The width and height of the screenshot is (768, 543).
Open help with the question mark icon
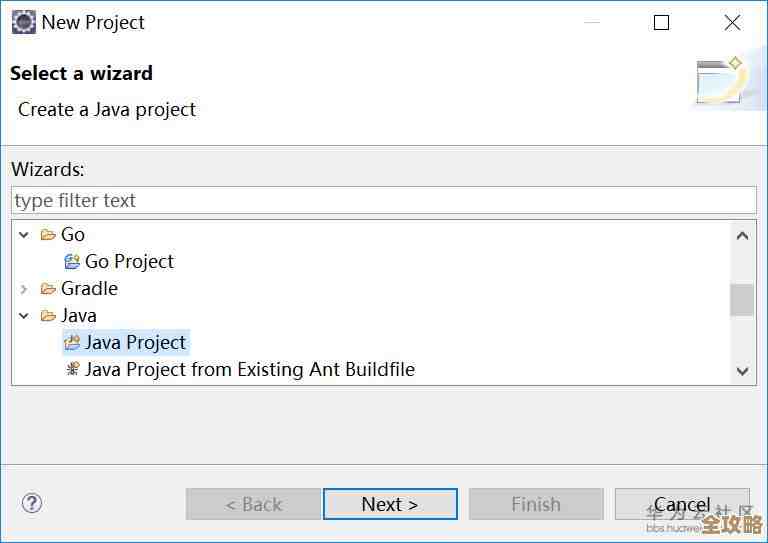[32, 503]
